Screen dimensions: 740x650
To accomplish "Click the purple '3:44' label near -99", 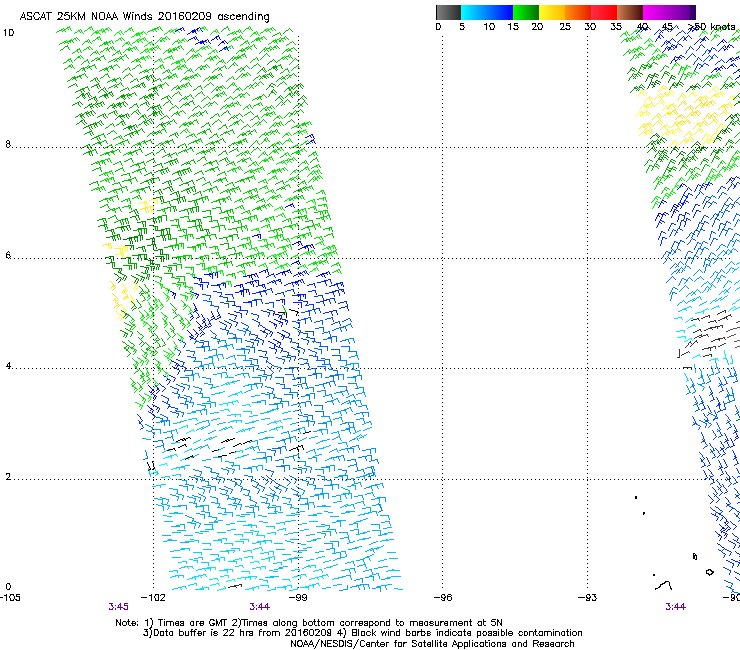I will (260, 607).
